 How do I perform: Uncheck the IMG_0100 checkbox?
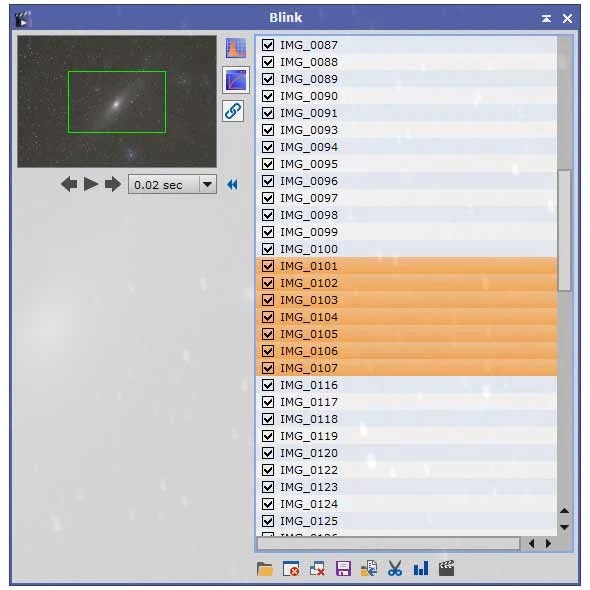[268, 249]
